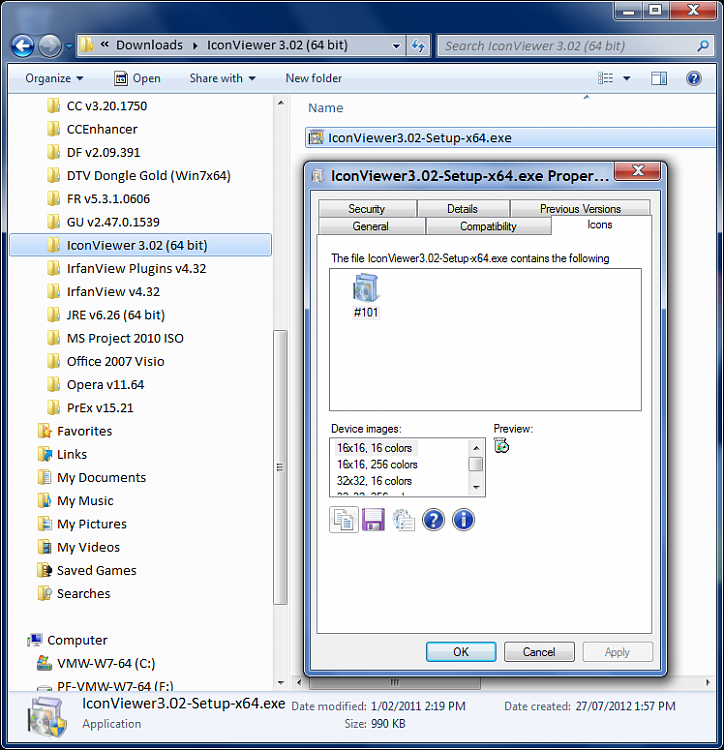Viewport: 724px width, 750px height.
Task: Click the search magnifier icon
Action: tap(702, 46)
